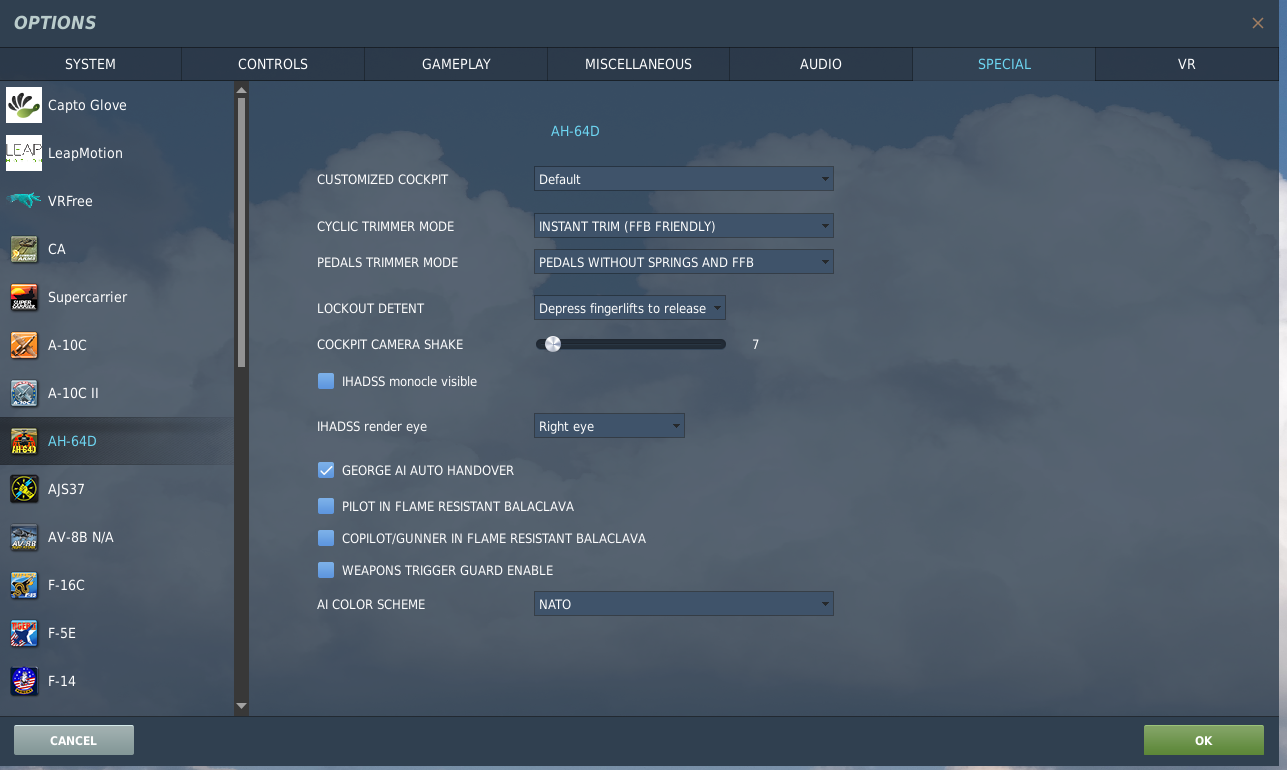Open the CYCLIC TRIMMER MODE dropdown

[x=684, y=226]
